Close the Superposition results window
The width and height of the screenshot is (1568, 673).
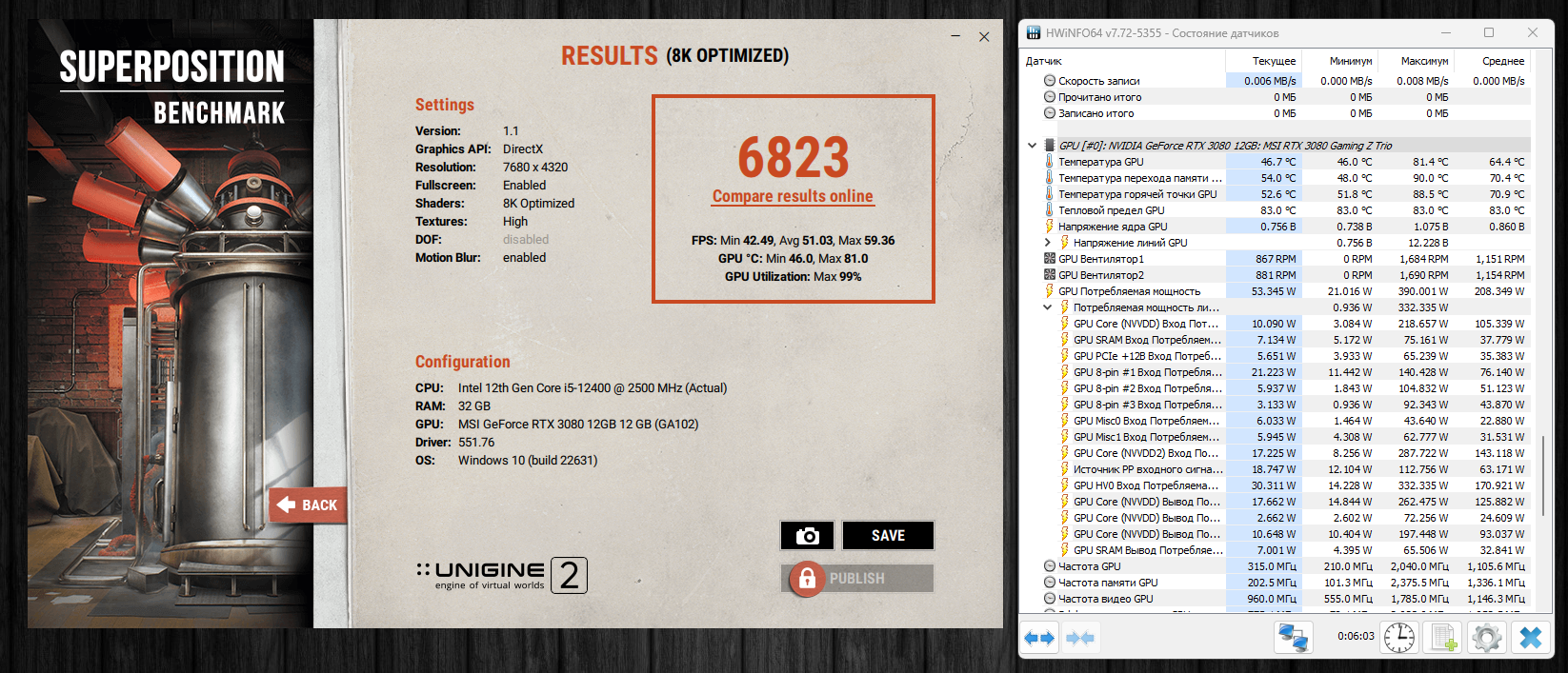click(984, 37)
